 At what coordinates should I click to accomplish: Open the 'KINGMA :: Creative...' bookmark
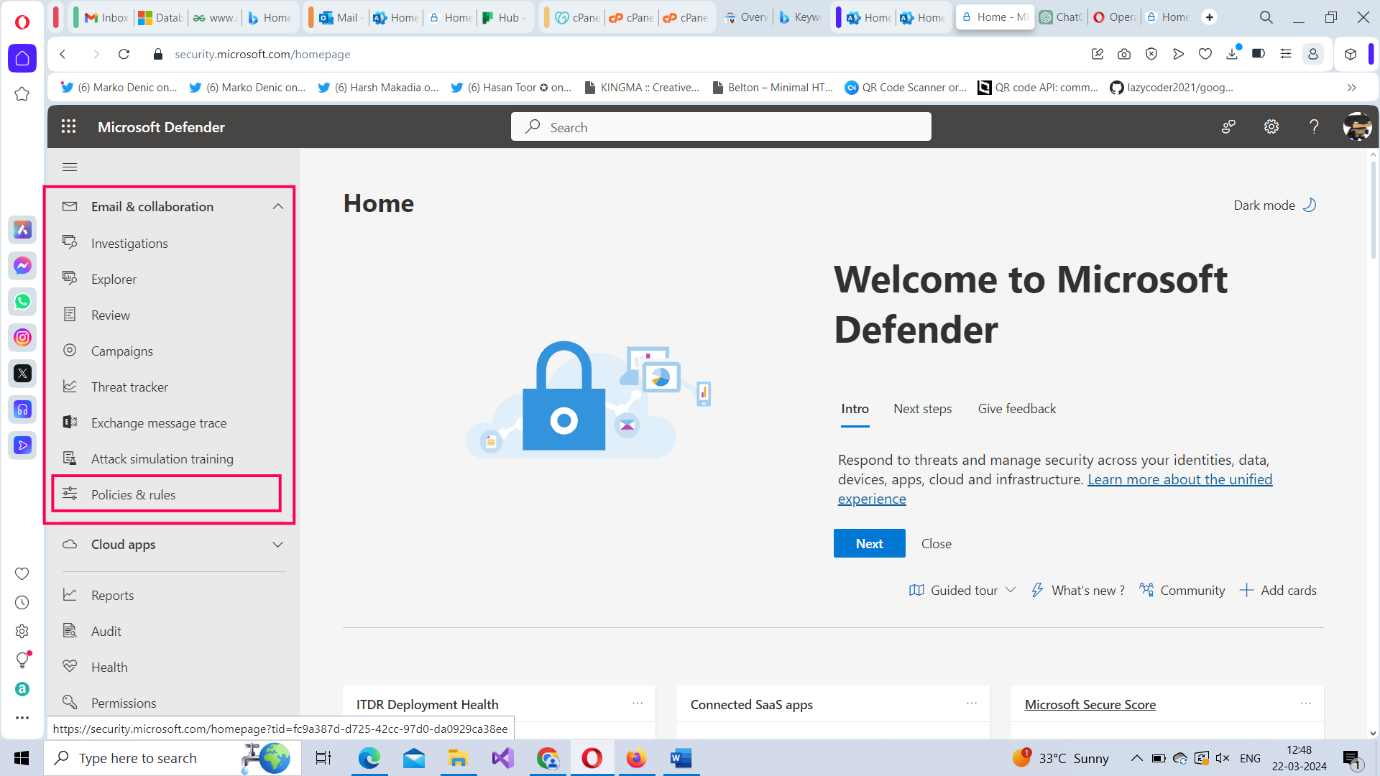coord(641,88)
